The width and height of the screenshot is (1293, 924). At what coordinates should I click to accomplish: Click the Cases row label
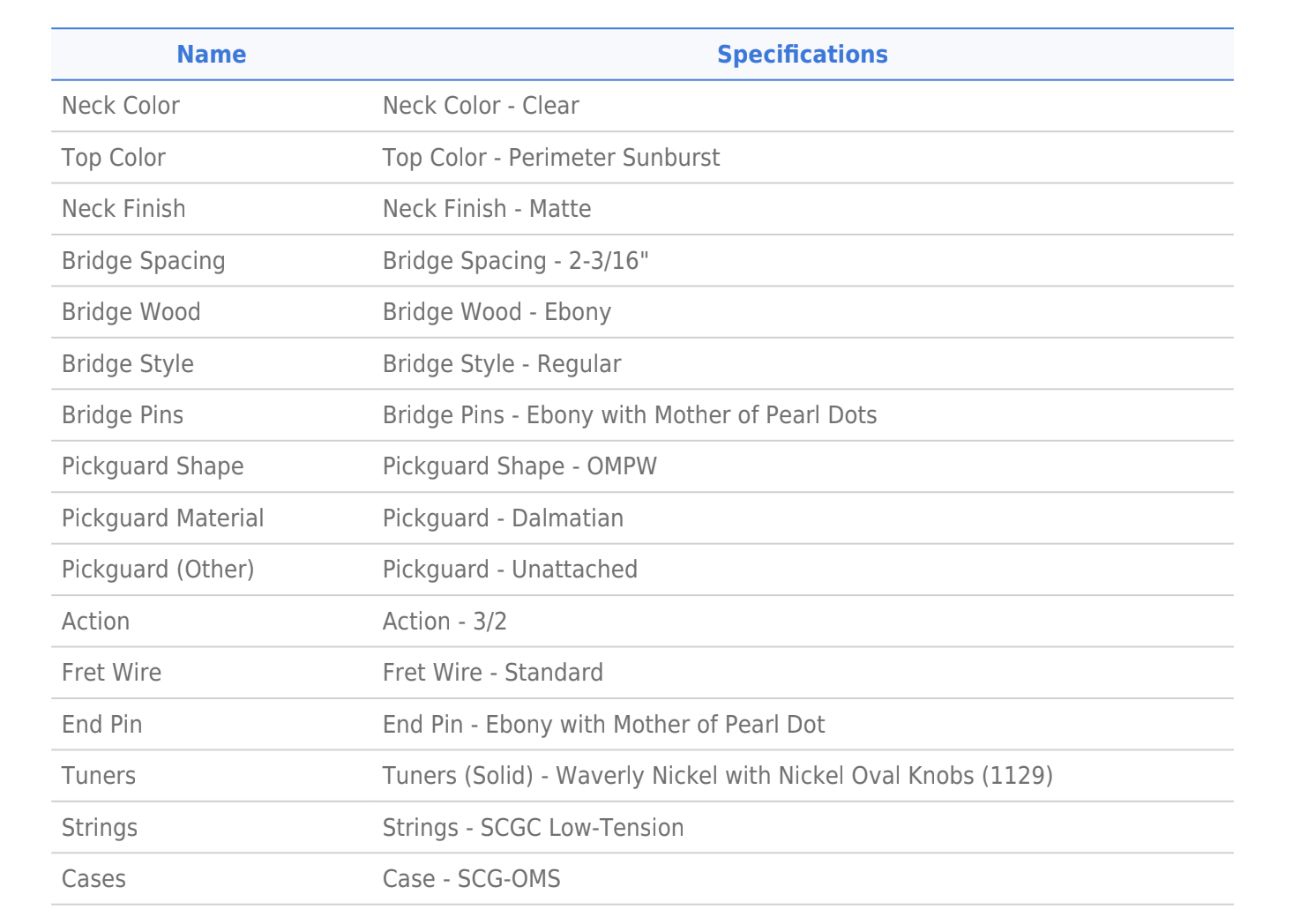[x=93, y=879]
